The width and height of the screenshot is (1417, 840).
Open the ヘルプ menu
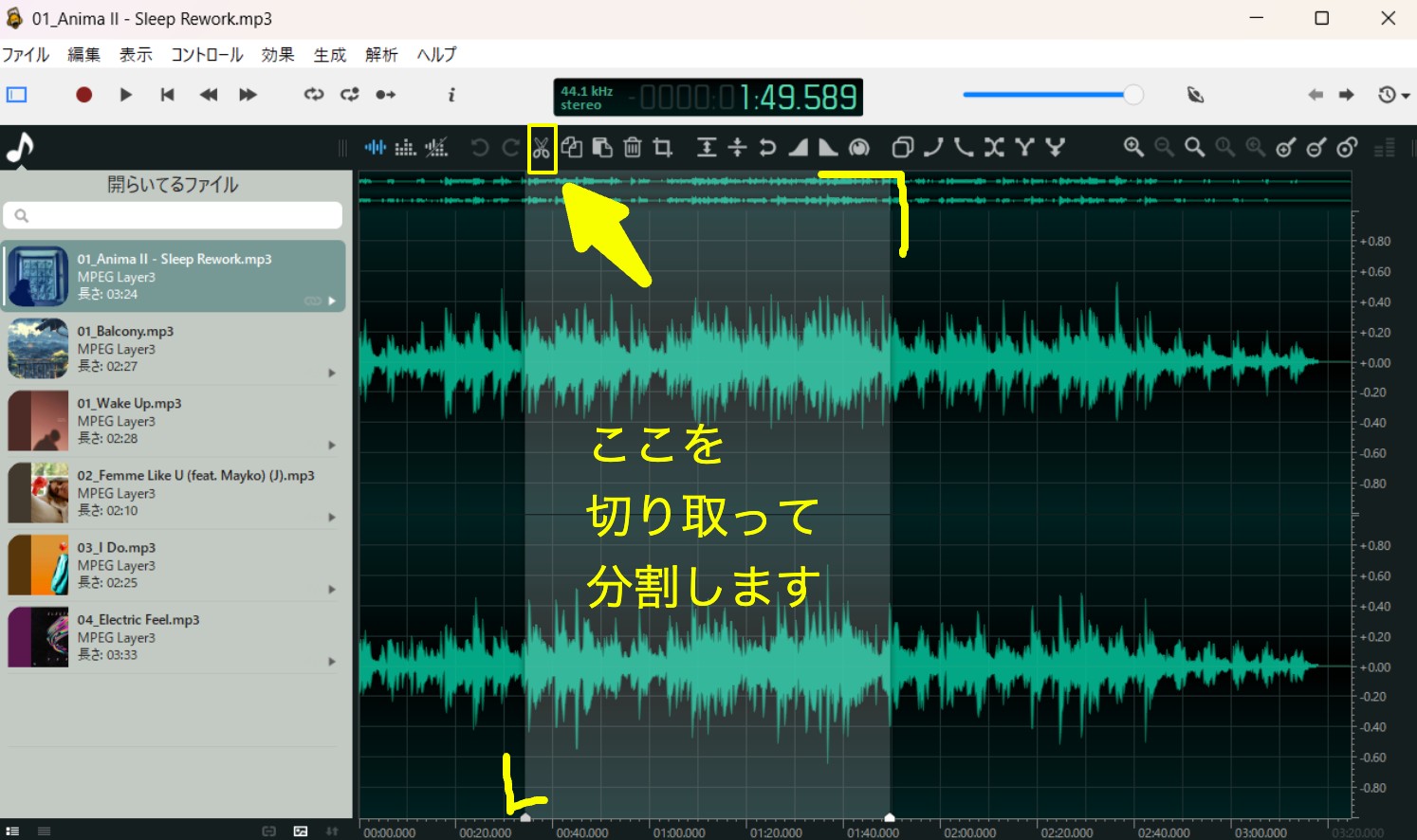436,55
